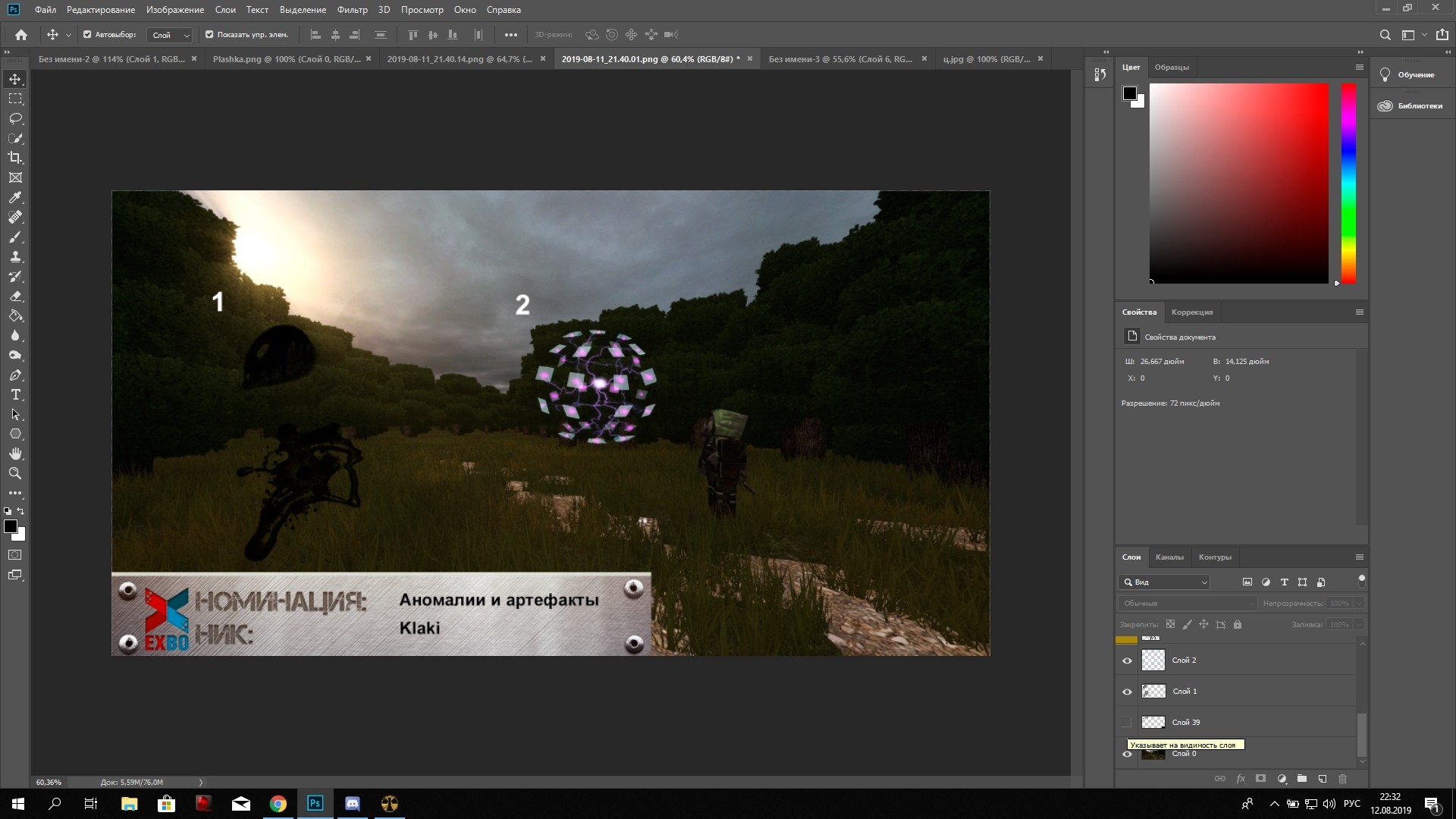Select the Brush tool
Image resolution: width=1456 pixels, height=819 pixels.
click(15, 237)
